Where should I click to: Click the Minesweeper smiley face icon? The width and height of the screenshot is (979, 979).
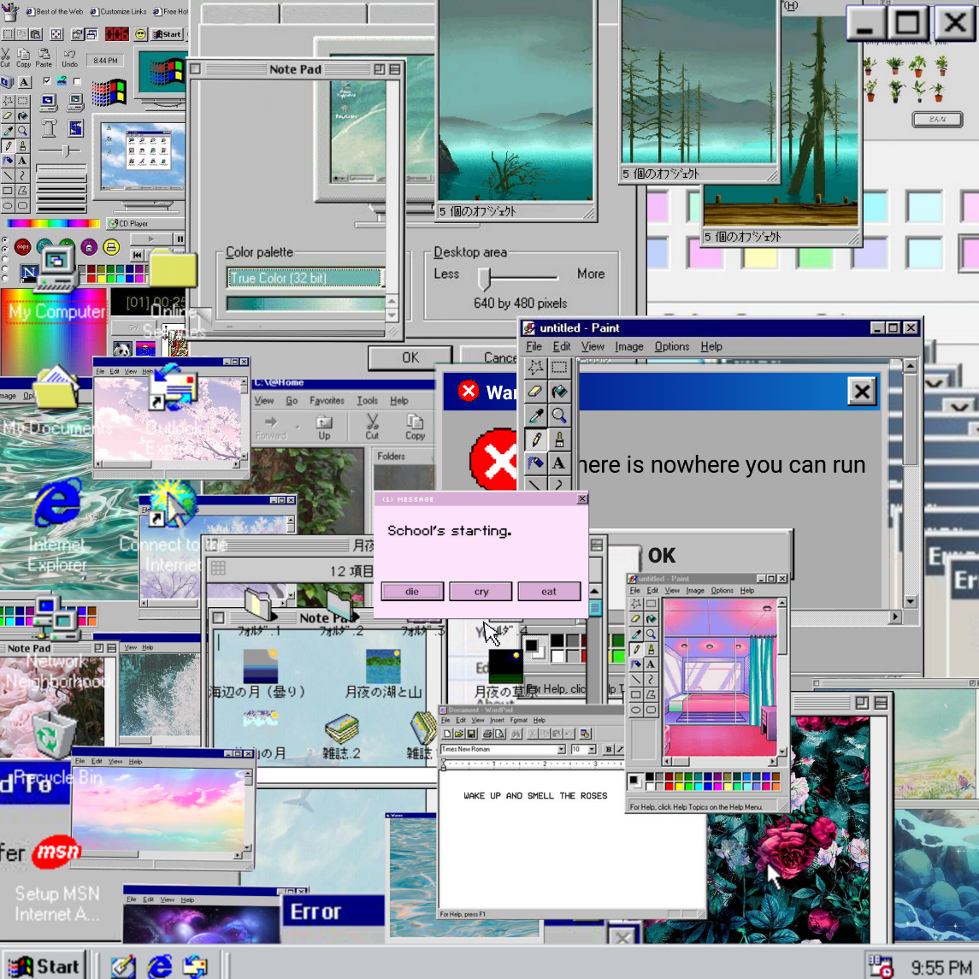pyautogui.click(x=140, y=34)
